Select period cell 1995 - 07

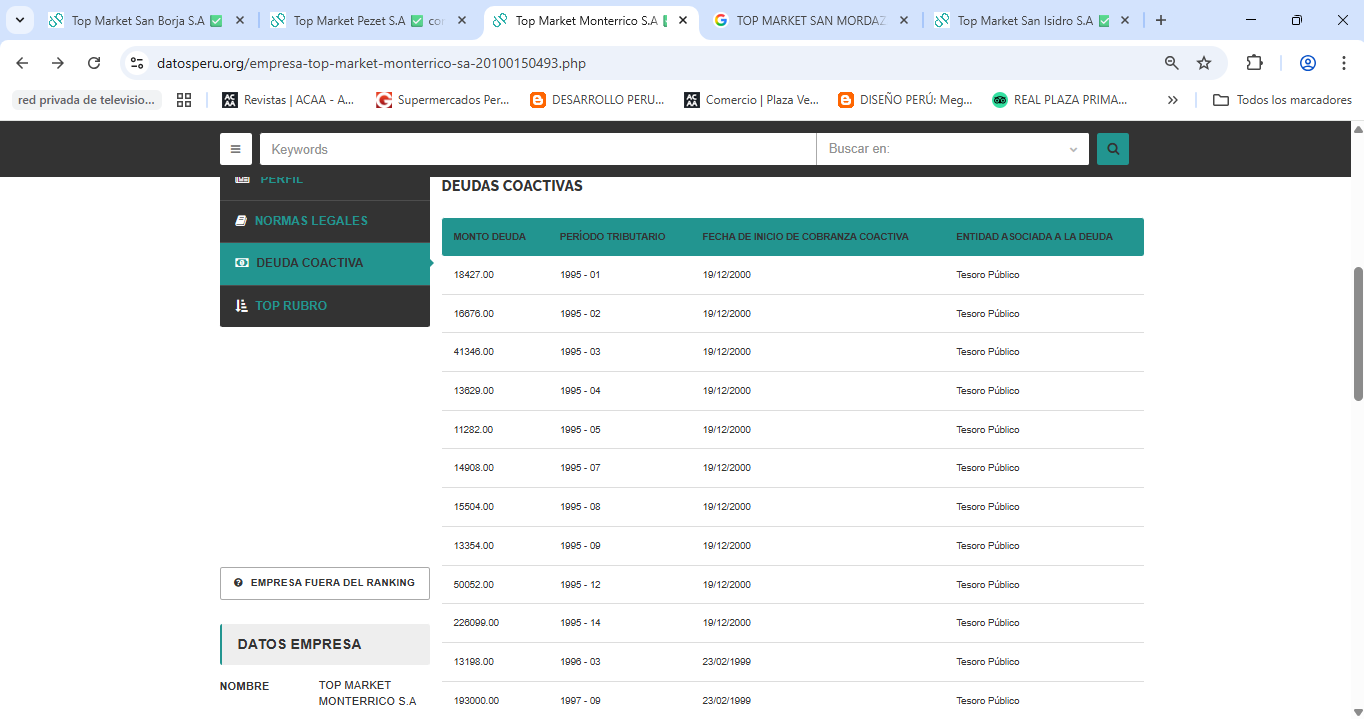pos(580,468)
